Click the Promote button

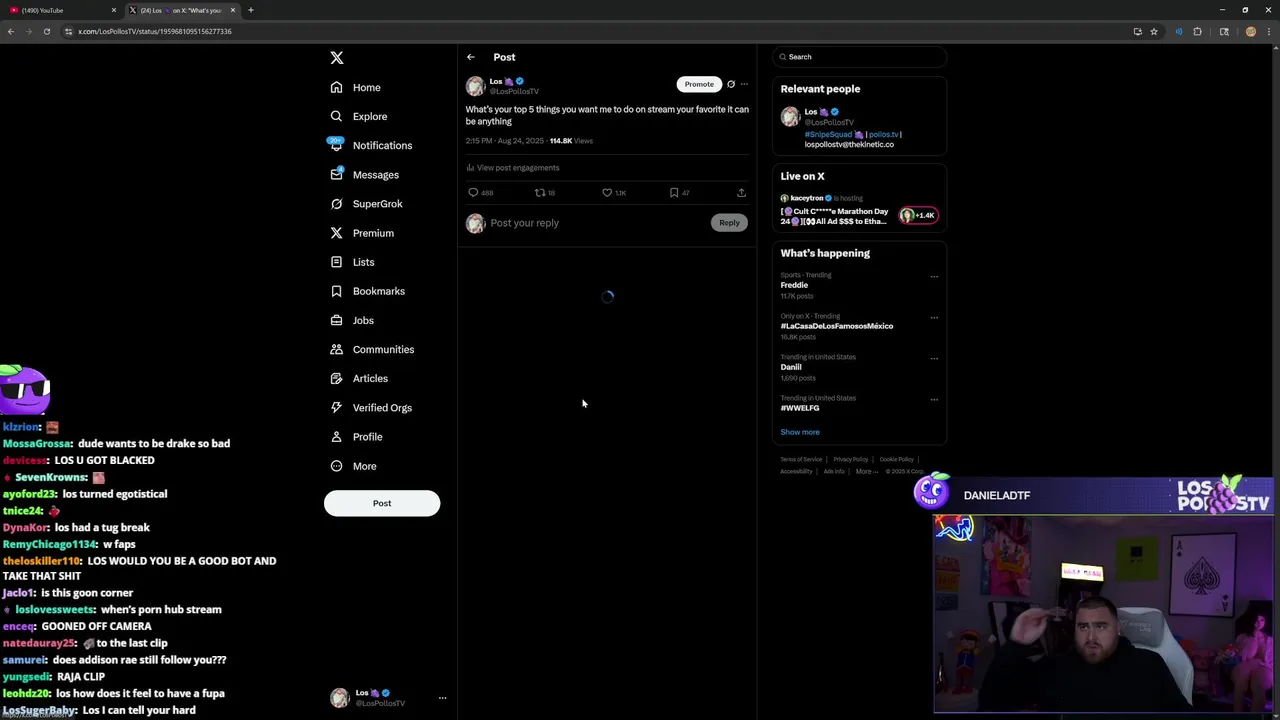[699, 84]
